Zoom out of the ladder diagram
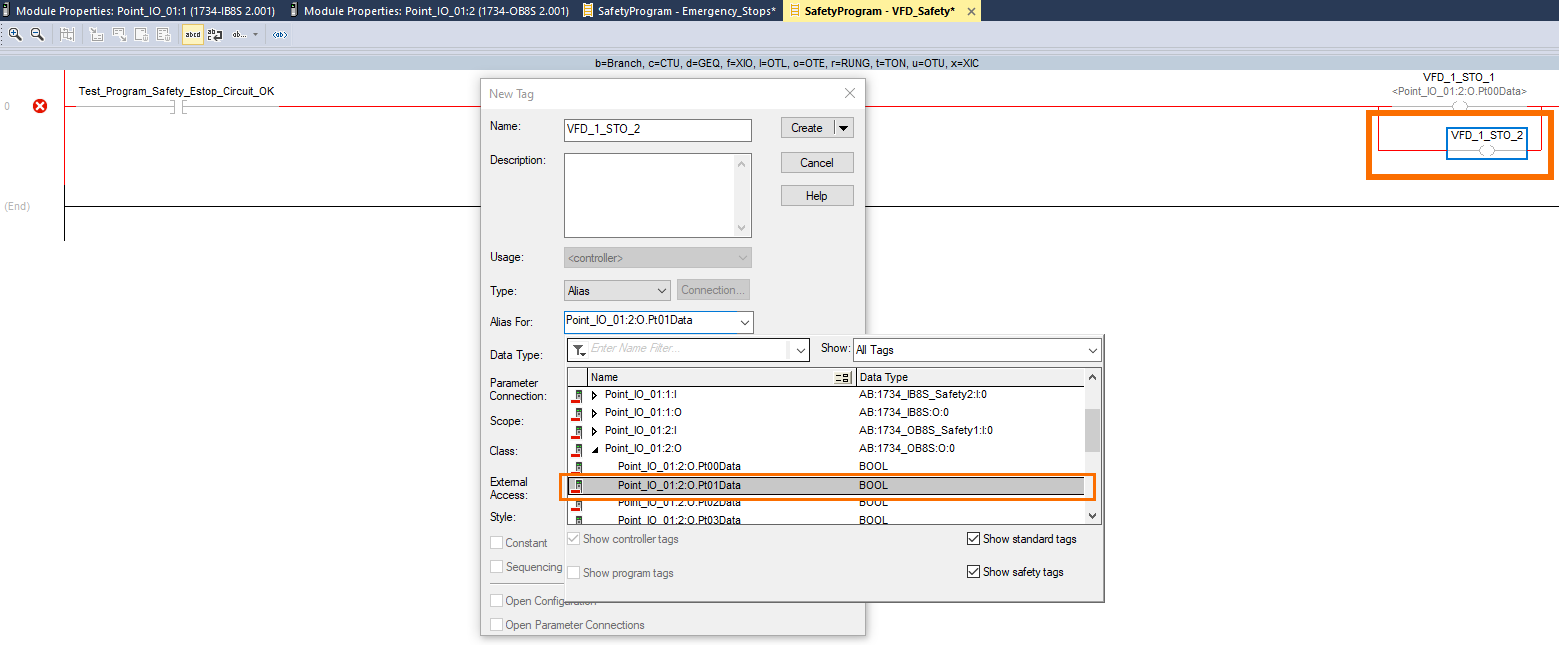1559x645 pixels. pyautogui.click(x=37, y=33)
